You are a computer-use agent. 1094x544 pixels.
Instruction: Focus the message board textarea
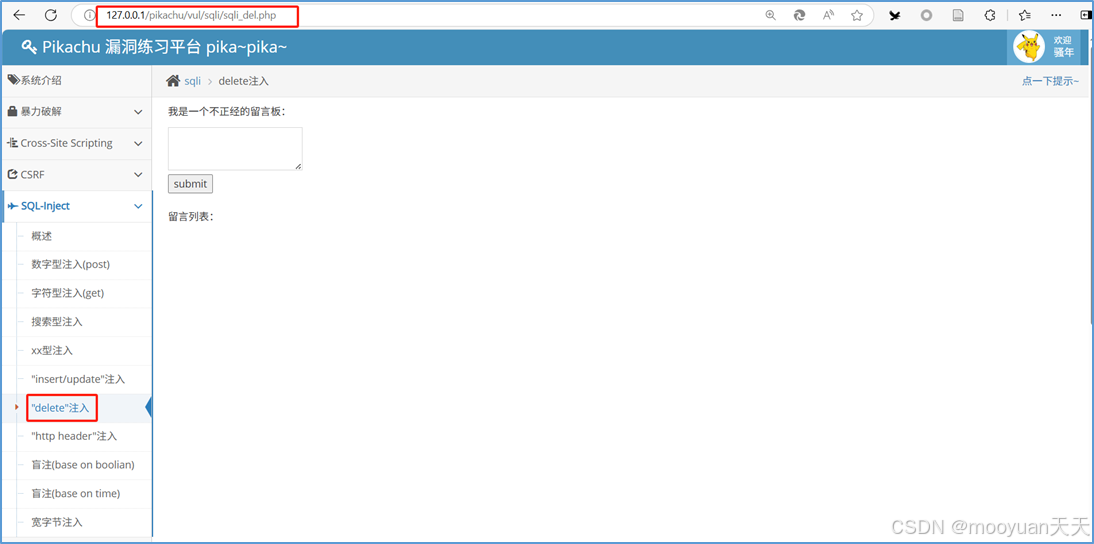235,149
